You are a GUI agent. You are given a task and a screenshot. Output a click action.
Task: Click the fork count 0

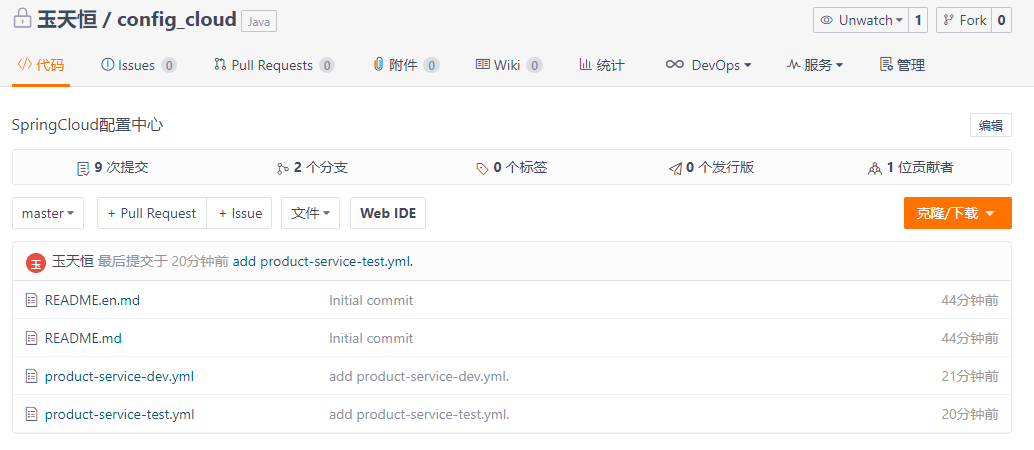click(x=1001, y=20)
